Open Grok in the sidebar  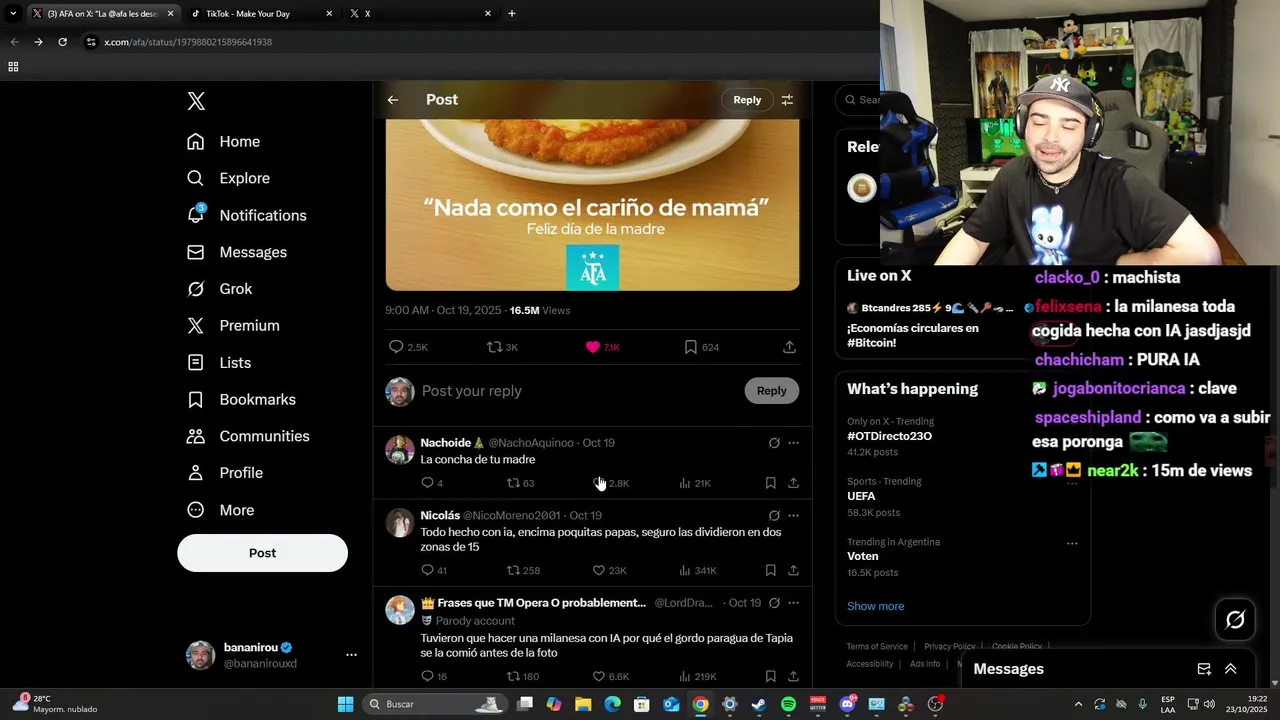(220, 289)
